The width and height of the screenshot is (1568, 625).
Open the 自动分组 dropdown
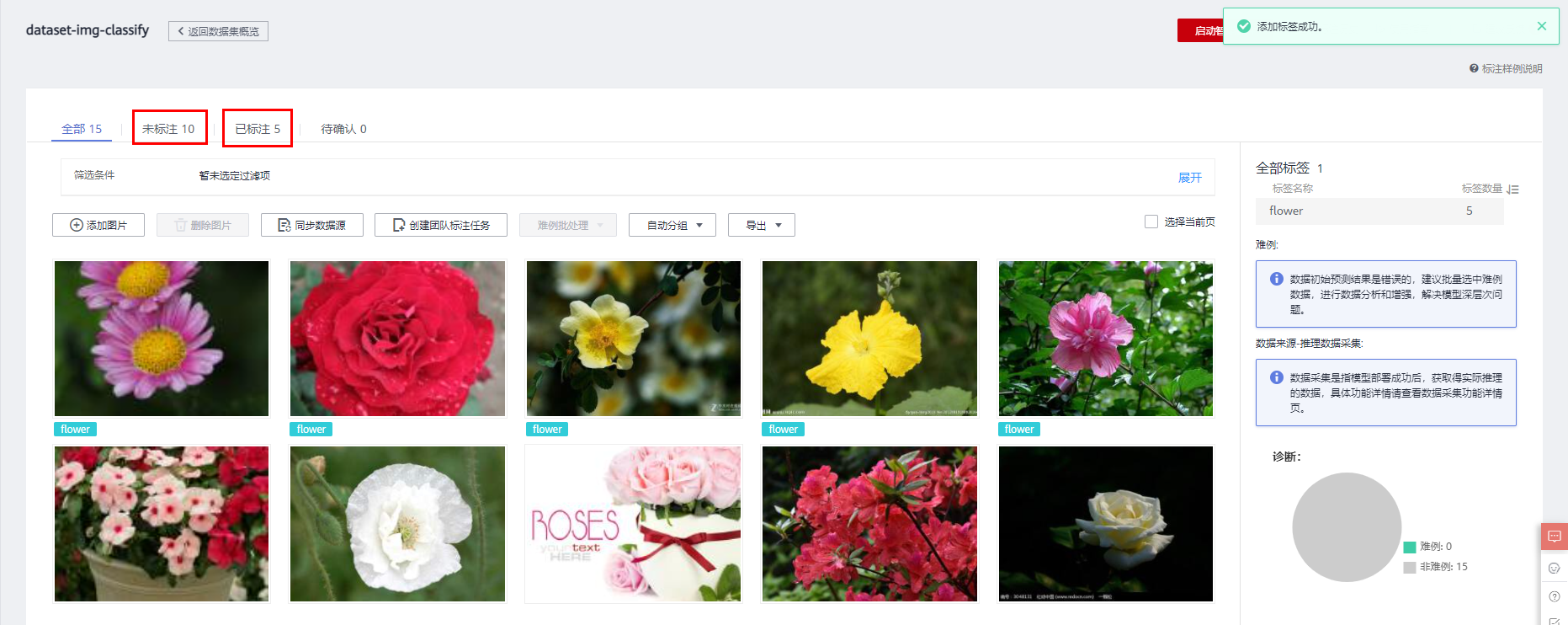tap(672, 225)
